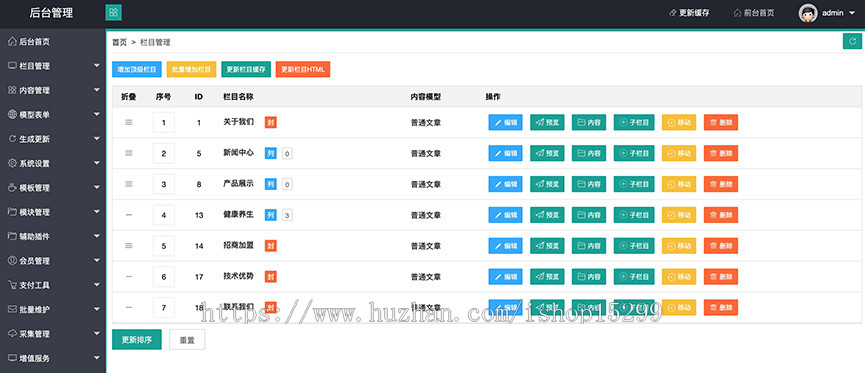Image resolution: width=865 pixels, height=373 pixels.
Task: Click the 会员管理 user icon in the sidebar
Action: (12, 260)
